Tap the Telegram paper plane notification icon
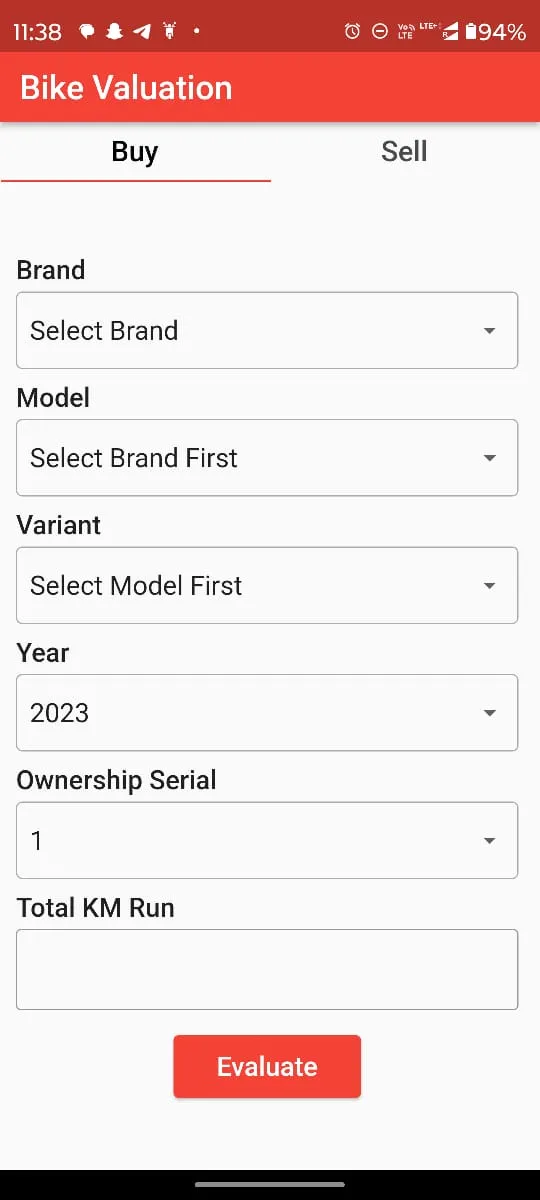This screenshot has width=540, height=1200. (141, 32)
